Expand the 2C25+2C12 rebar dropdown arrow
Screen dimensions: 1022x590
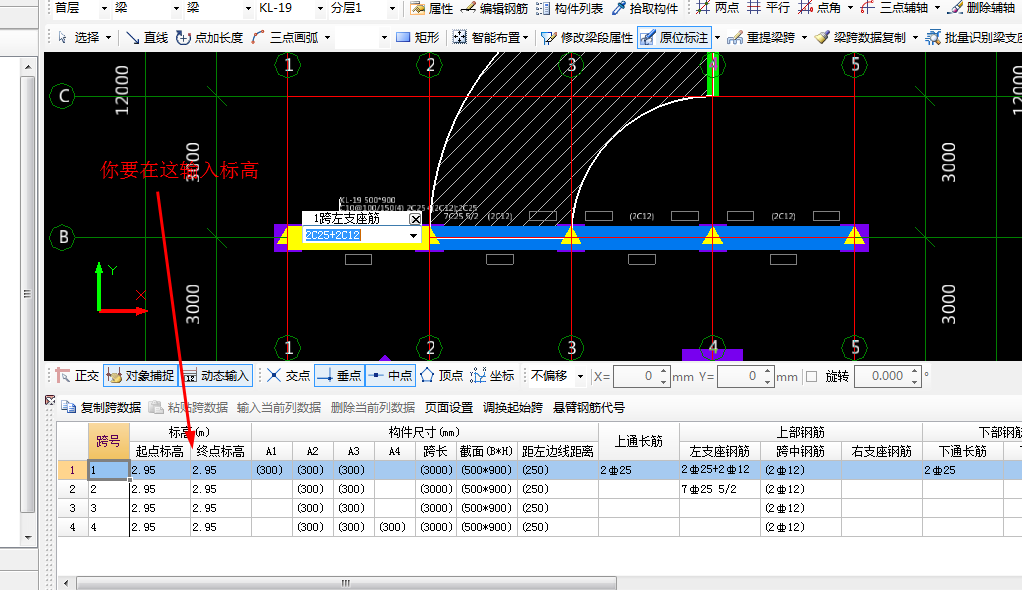coord(413,235)
